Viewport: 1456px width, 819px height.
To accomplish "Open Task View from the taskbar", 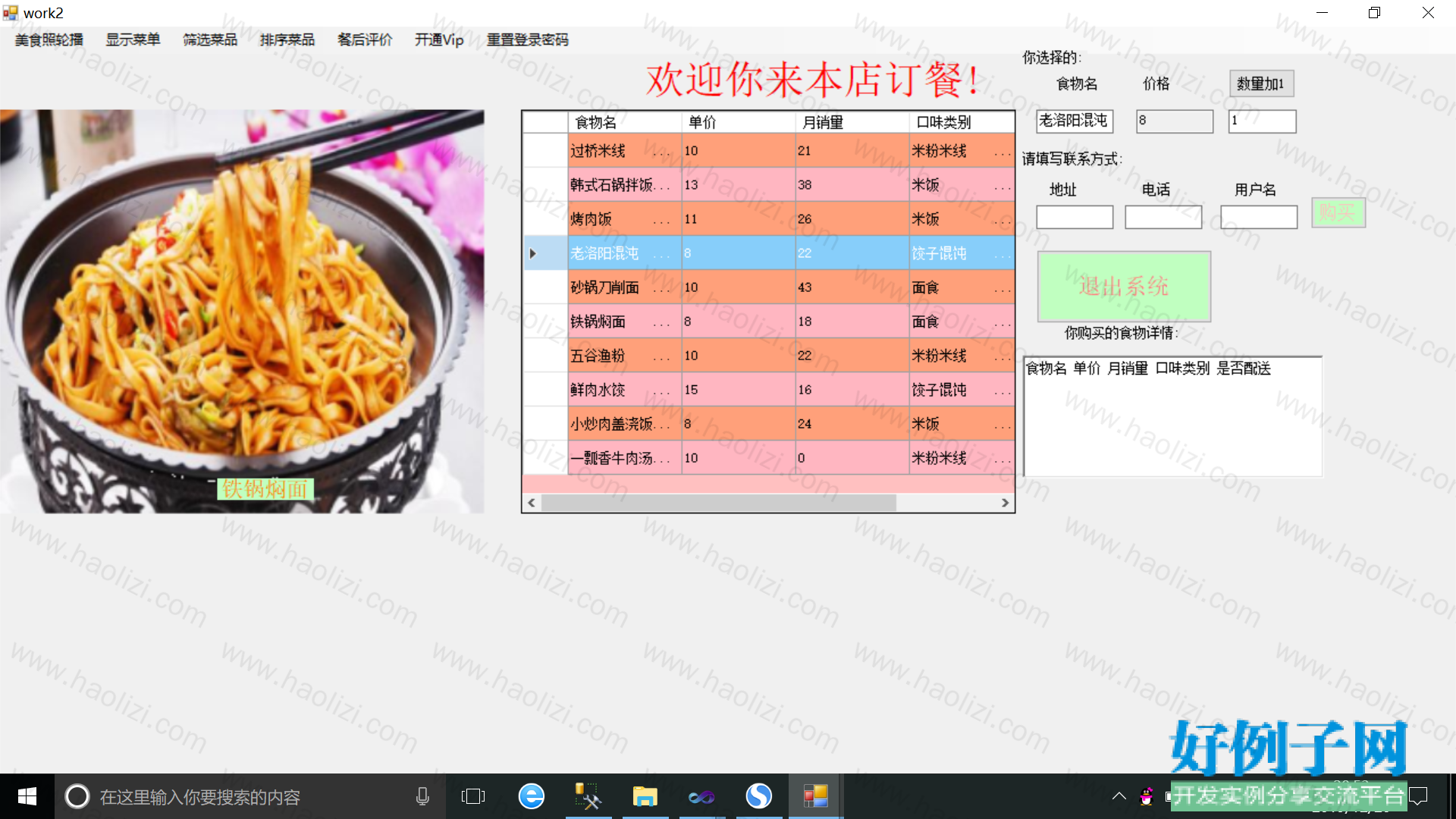I will tap(473, 796).
